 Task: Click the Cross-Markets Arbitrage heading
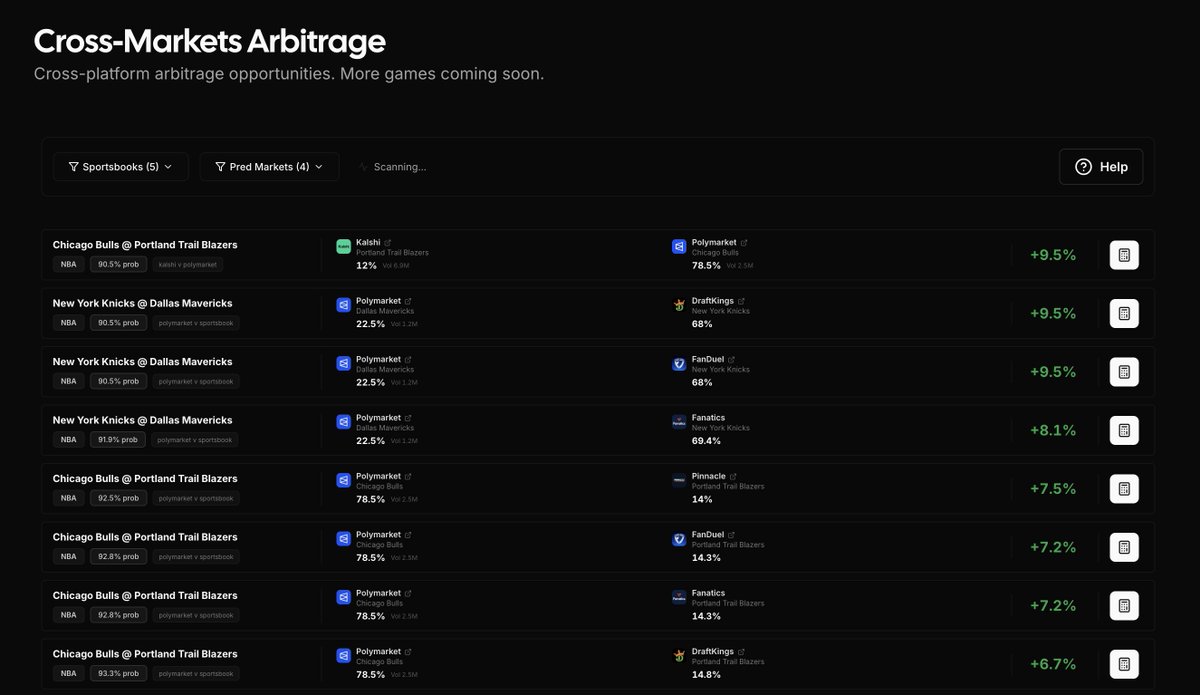pos(210,41)
